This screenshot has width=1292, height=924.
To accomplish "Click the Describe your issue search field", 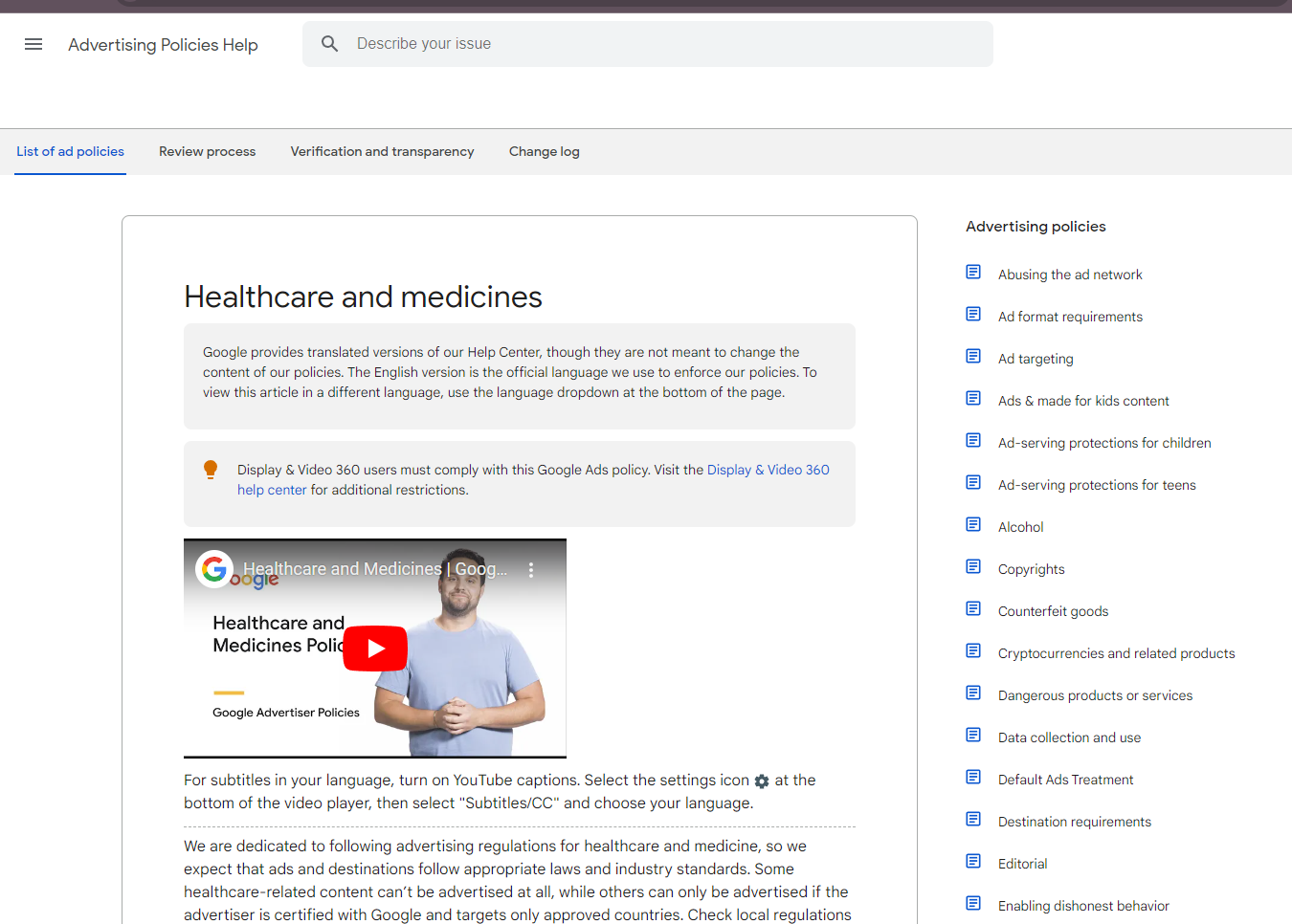I will (x=574, y=43).
